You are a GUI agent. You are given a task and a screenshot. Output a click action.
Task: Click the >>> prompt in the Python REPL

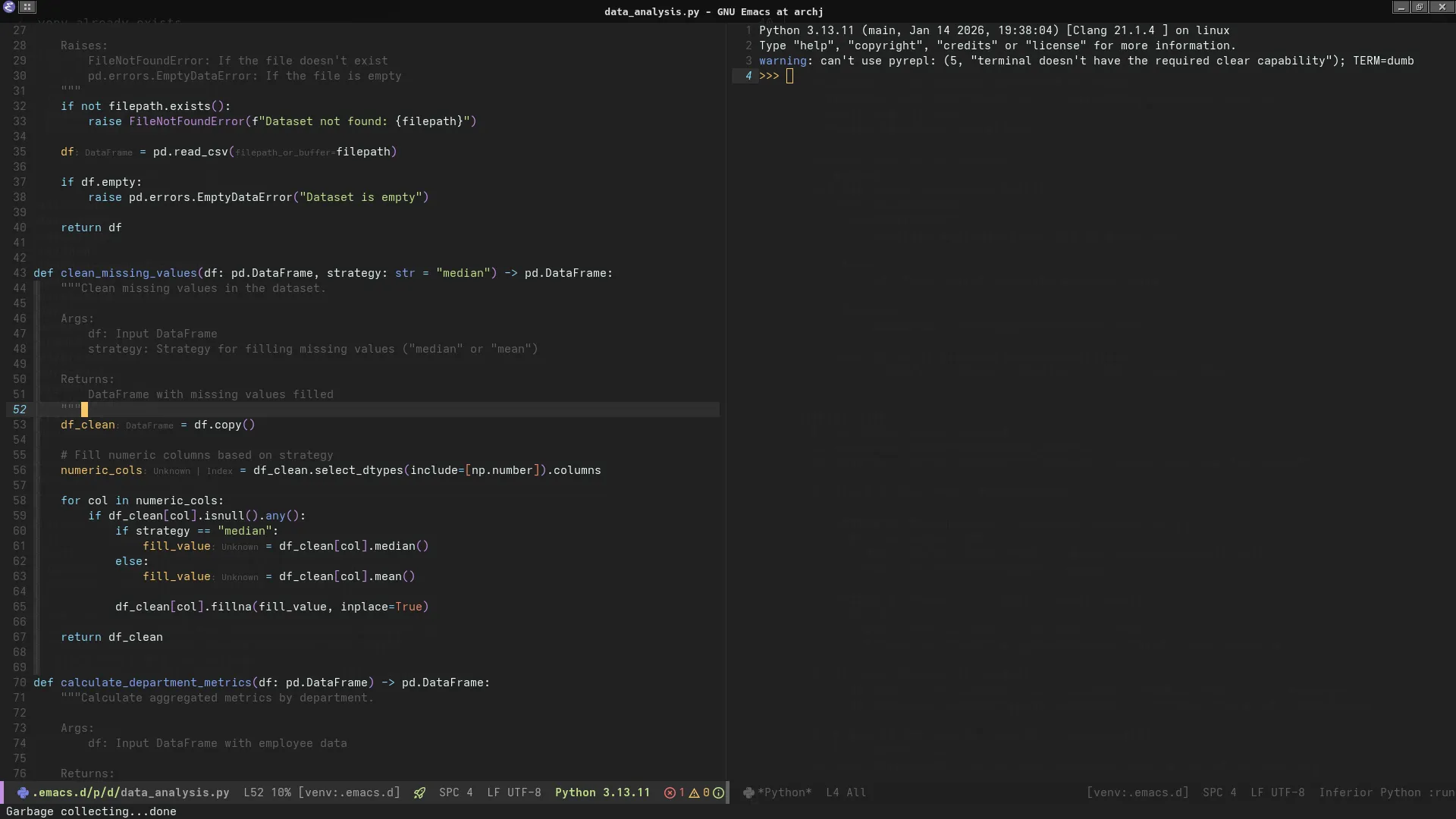(x=769, y=76)
